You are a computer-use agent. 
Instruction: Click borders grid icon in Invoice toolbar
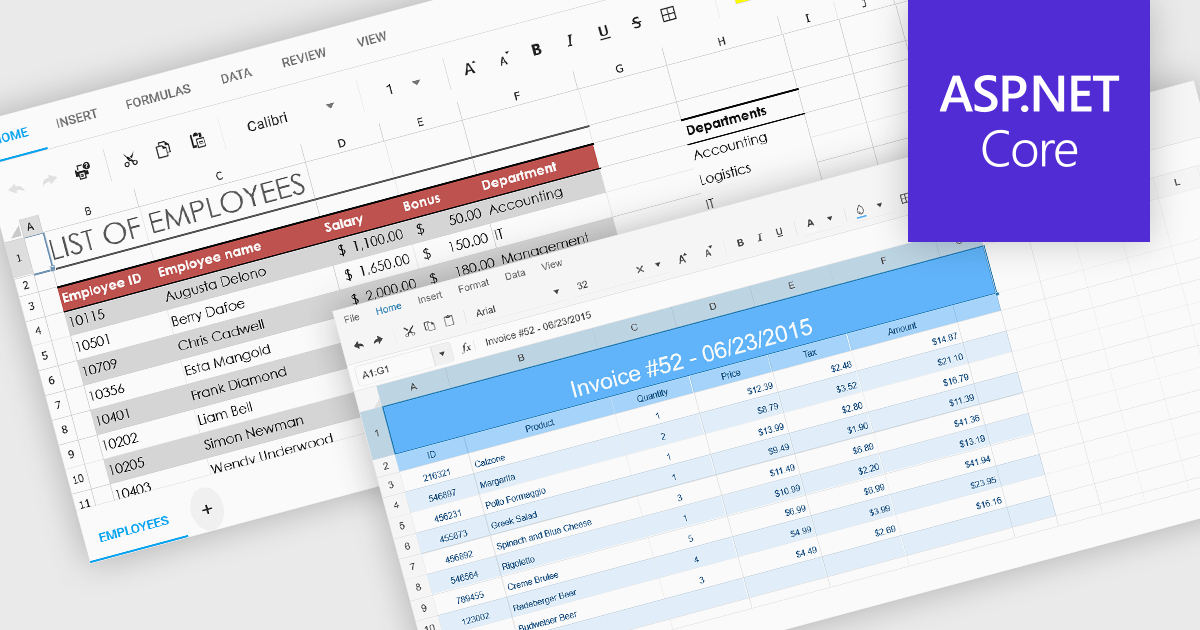coord(905,199)
